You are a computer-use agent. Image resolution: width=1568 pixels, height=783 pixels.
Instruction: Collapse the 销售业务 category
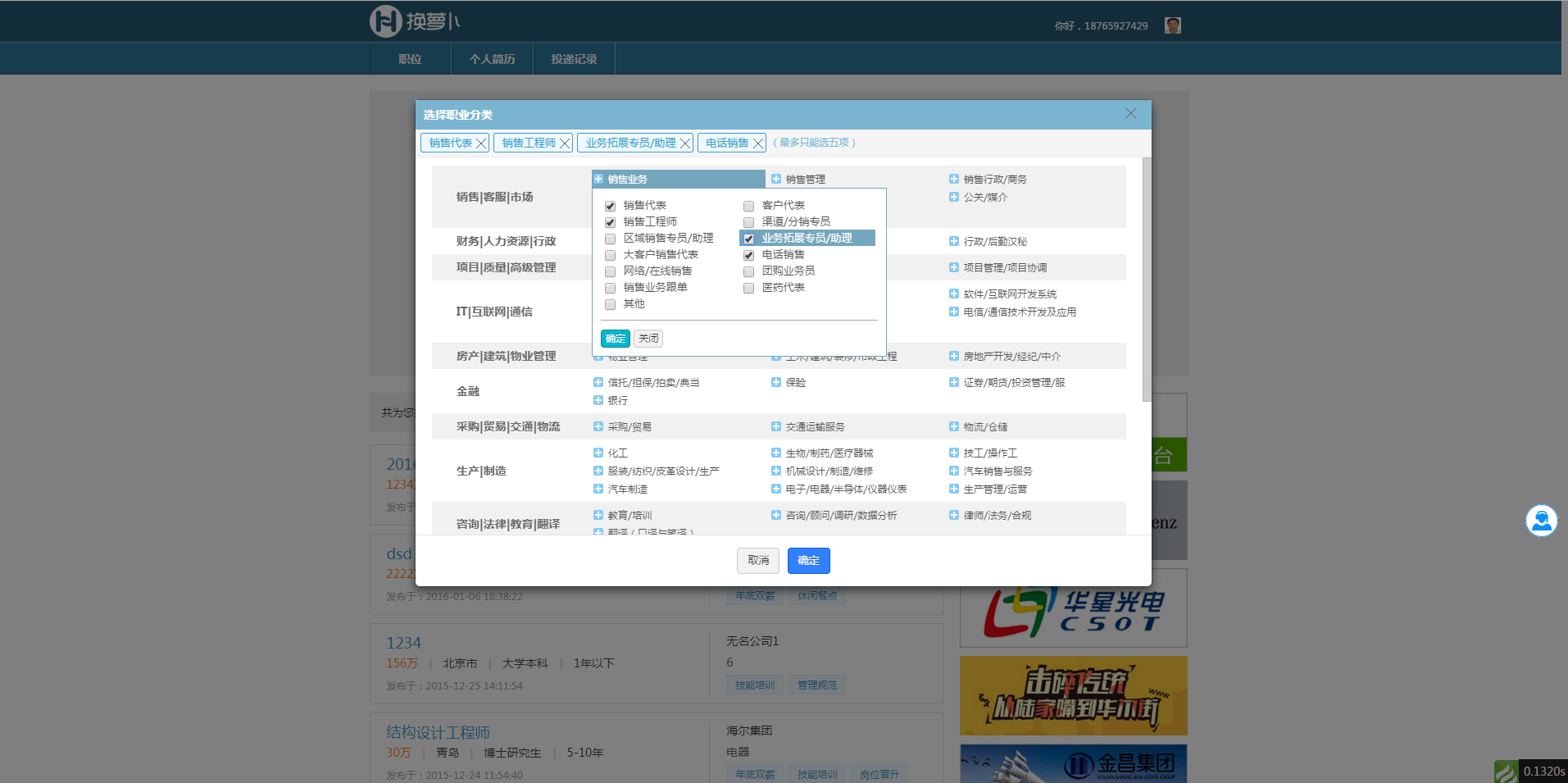598,179
